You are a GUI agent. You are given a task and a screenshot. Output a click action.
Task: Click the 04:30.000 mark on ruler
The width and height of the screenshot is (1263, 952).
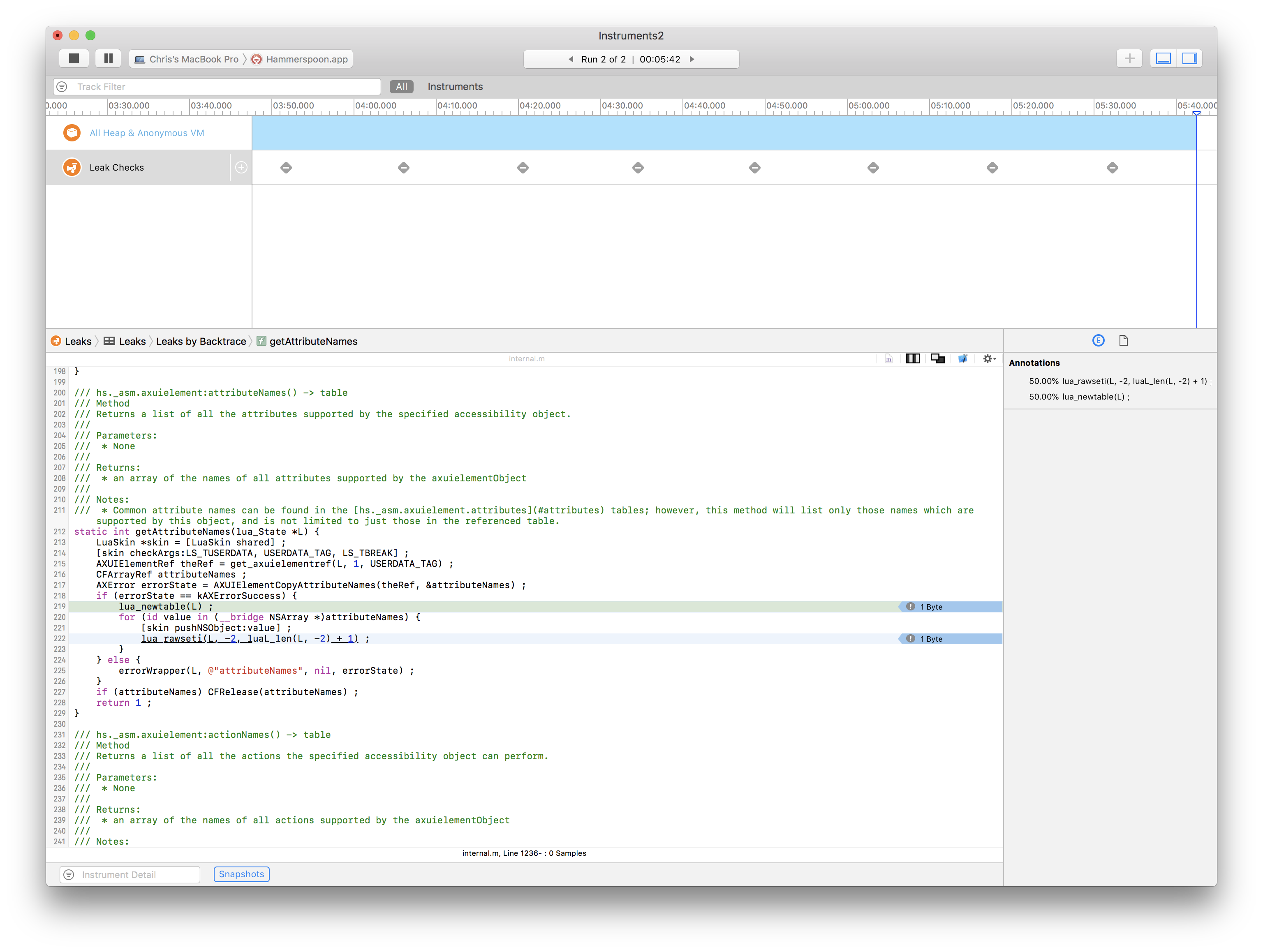pos(622,106)
